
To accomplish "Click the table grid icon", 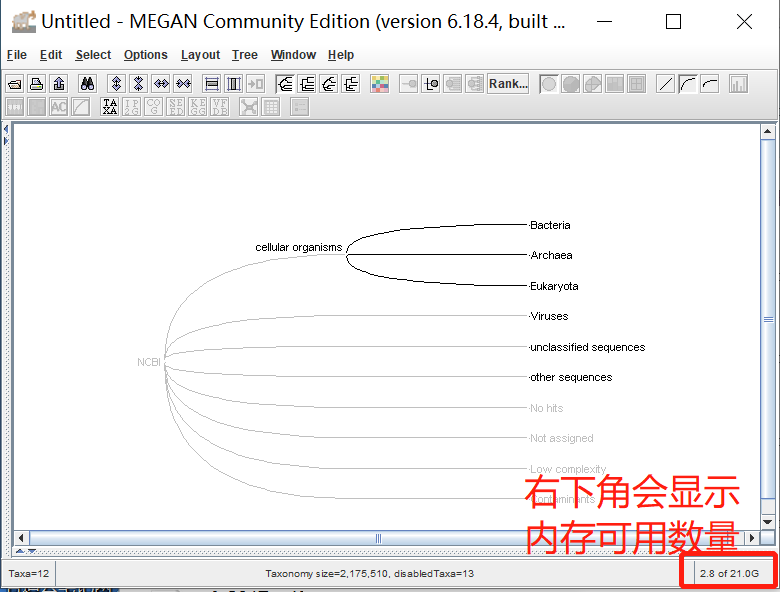I will 271,106.
